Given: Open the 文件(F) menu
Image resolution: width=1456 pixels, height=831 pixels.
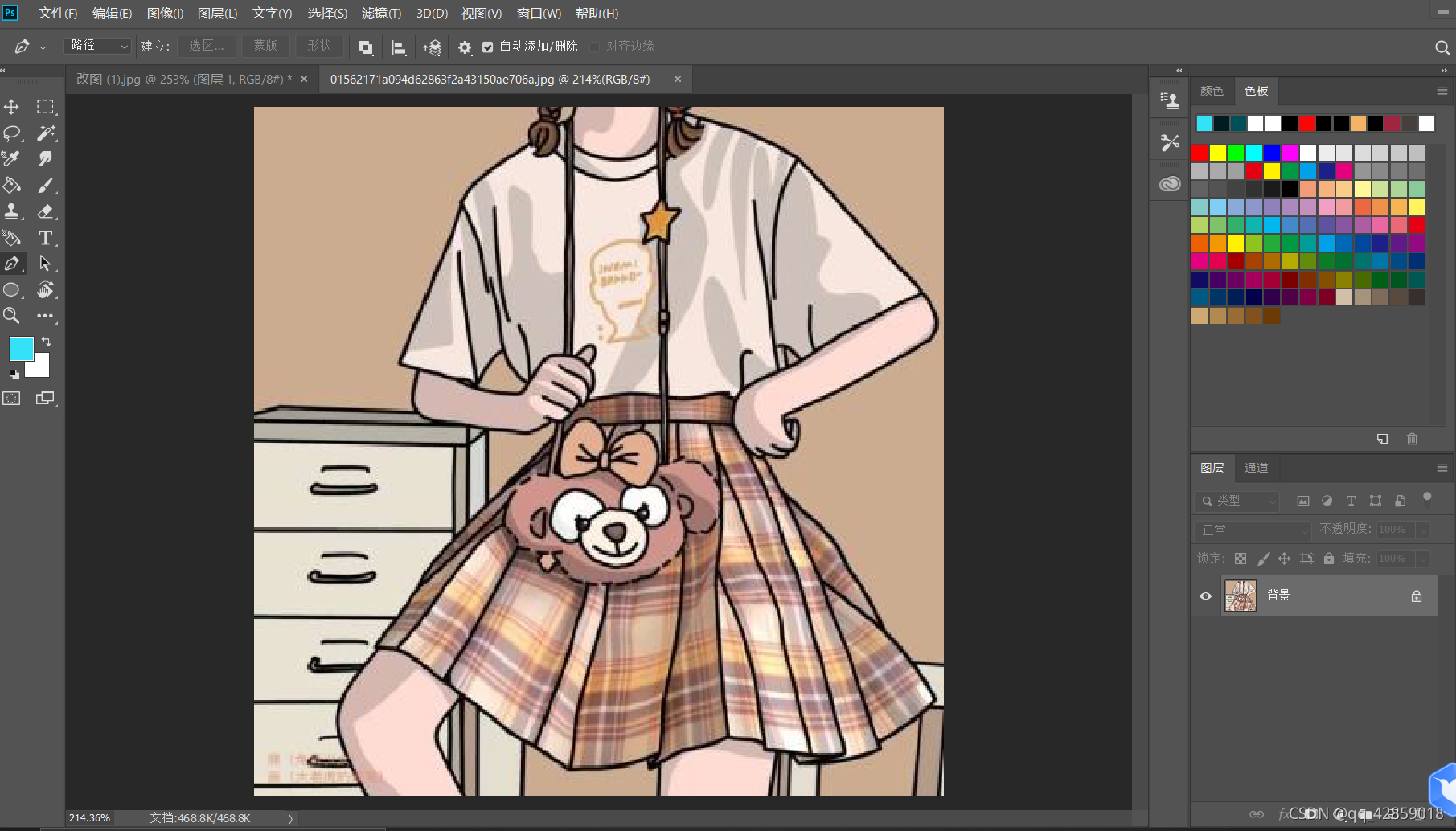Looking at the screenshot, I should [x=58, y=14].
